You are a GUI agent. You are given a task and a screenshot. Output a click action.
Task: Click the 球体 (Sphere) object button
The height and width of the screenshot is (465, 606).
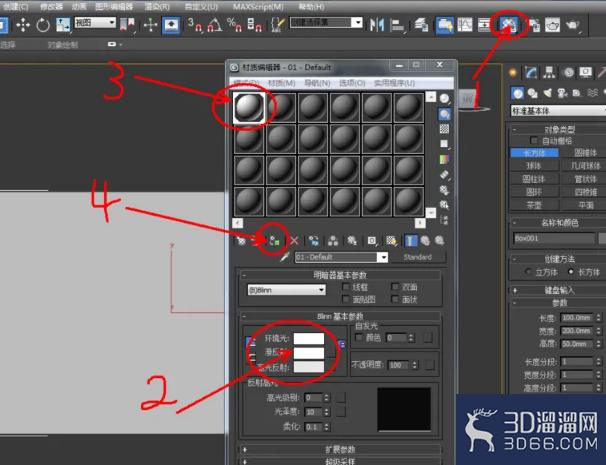tap(534, 165)
